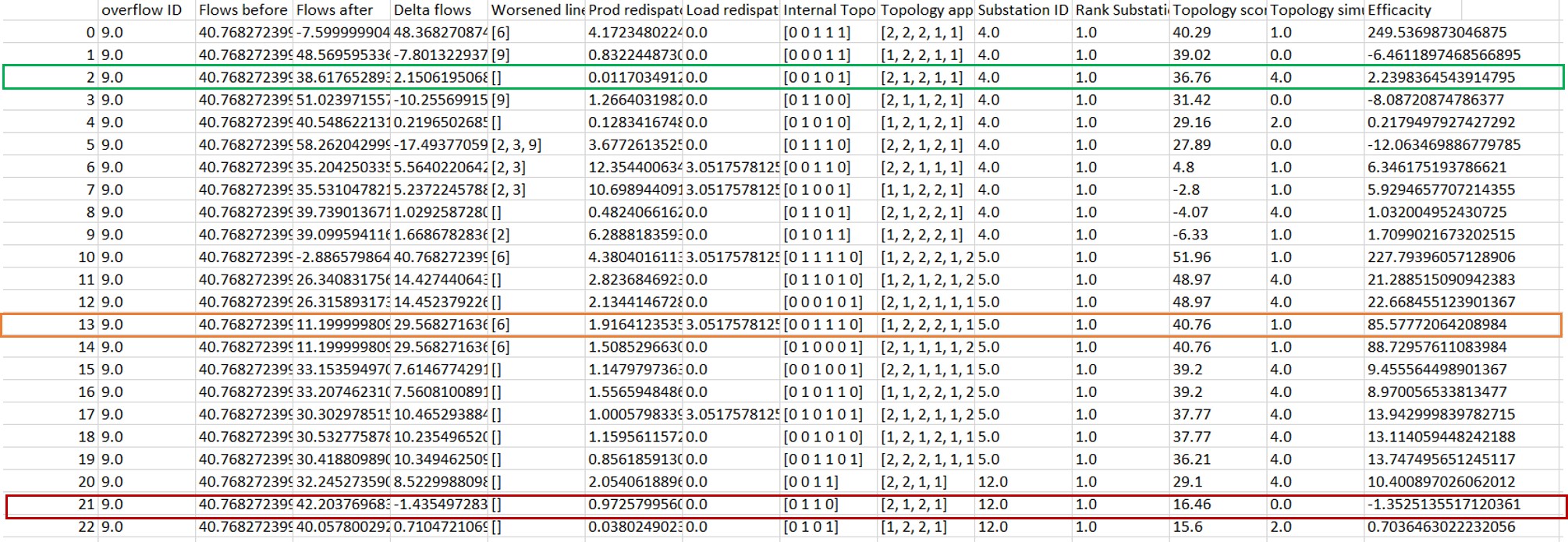Click efficacity value -6.4611897468566895
Viewport: 1568px width, 542px height.
coord(1444,55)
